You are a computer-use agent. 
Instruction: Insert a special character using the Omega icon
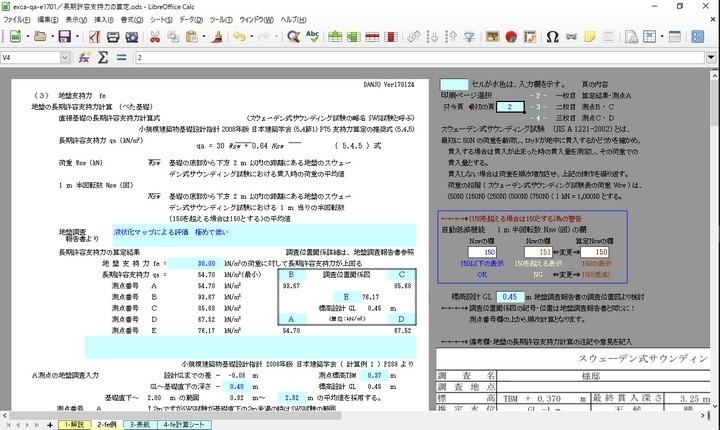tap(552, 36)
